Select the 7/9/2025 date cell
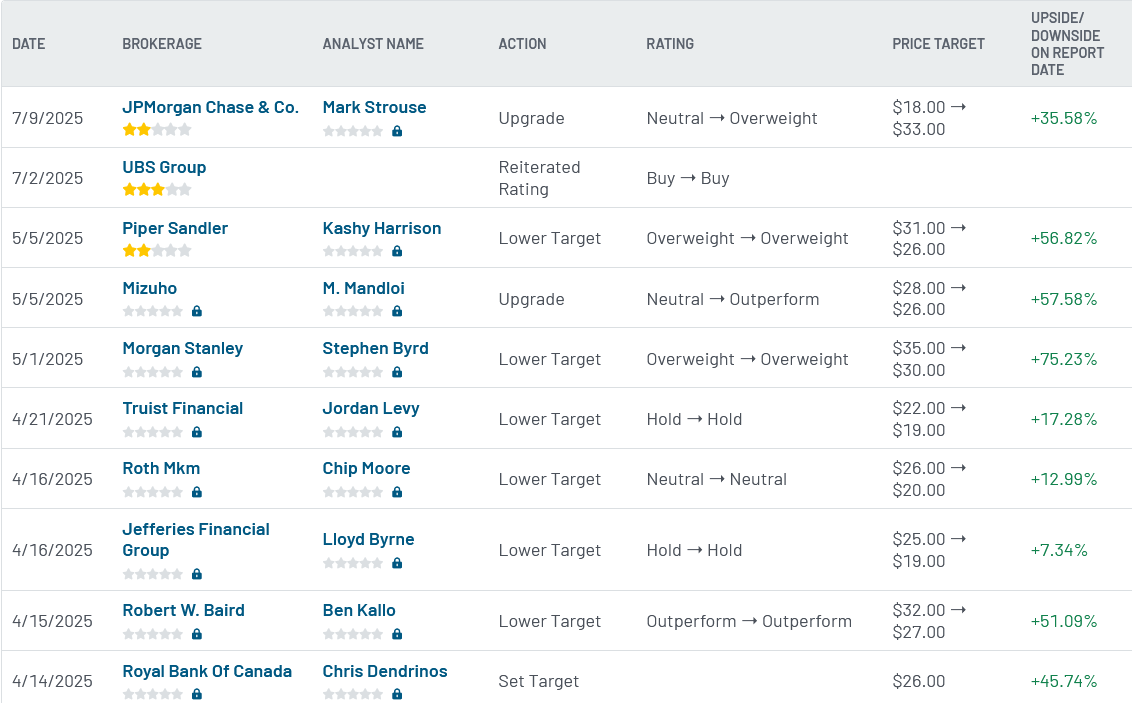Screen dimensions: 1132x703 48,118
